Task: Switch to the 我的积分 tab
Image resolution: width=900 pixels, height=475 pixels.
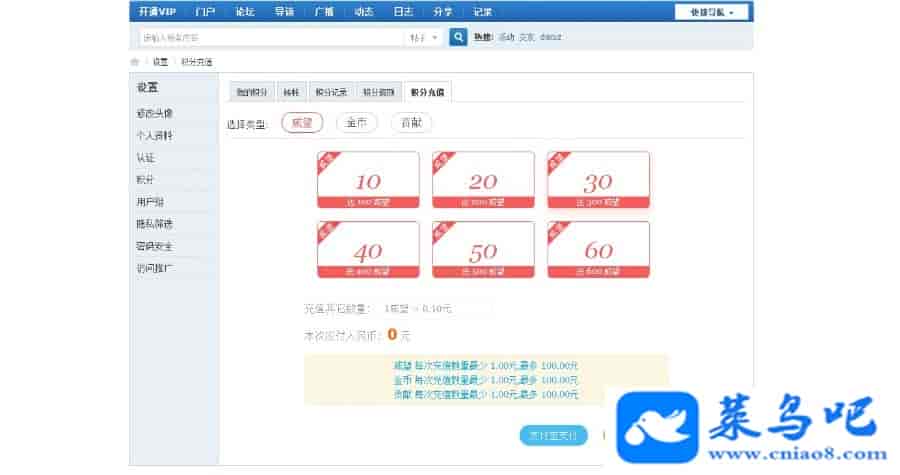Action: [252, 92]
